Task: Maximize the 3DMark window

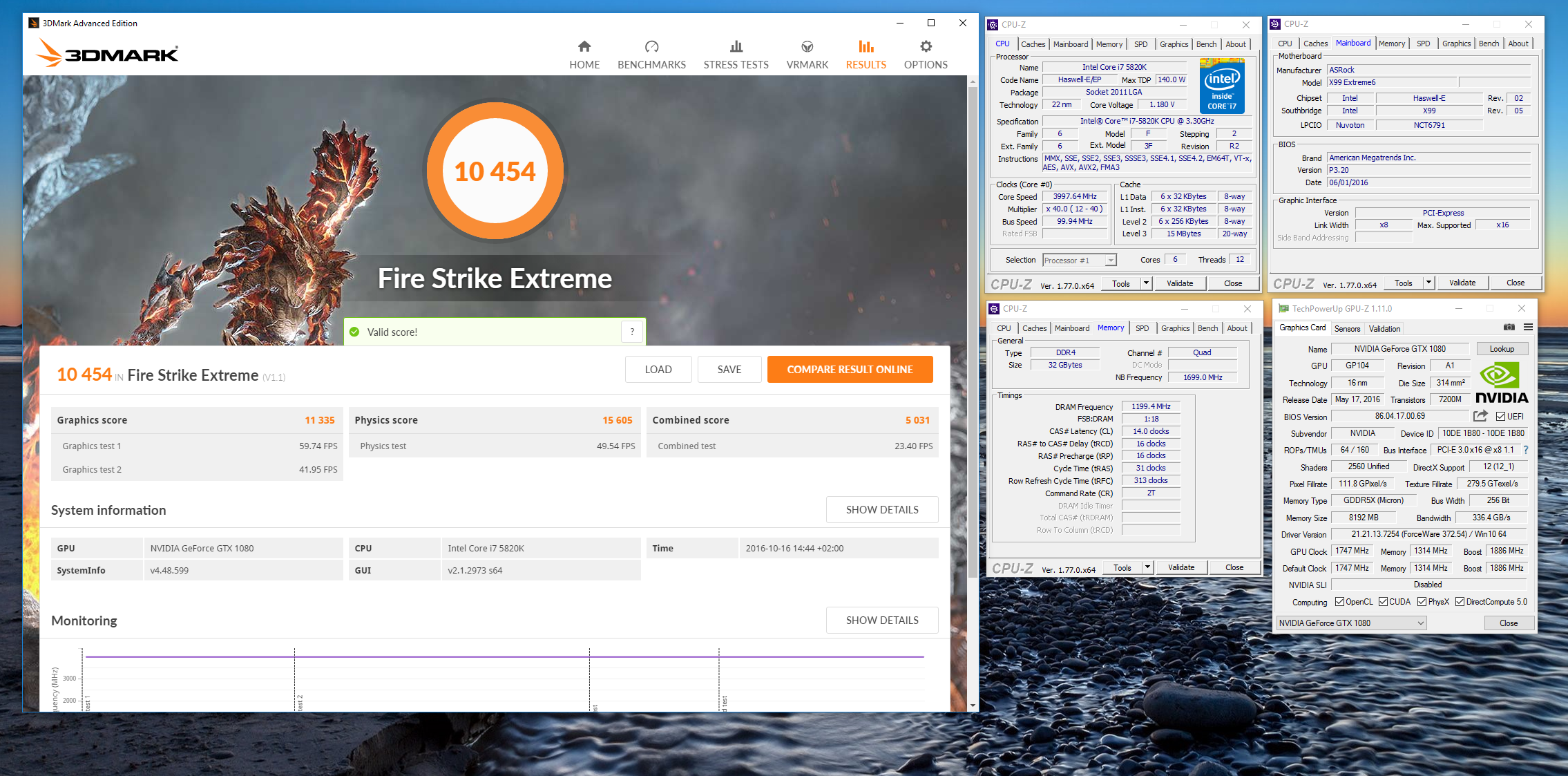Action: (931, 23)
